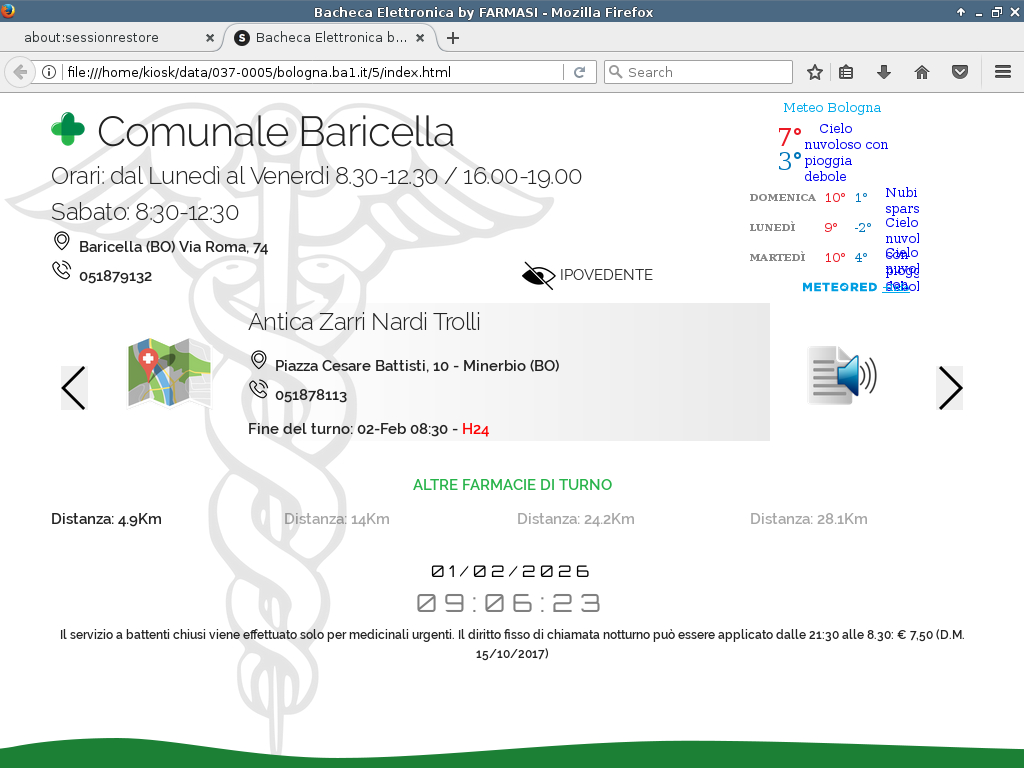
Task: Select the pharmacy at Distanza 14Km
Action: tap(336, 519)
